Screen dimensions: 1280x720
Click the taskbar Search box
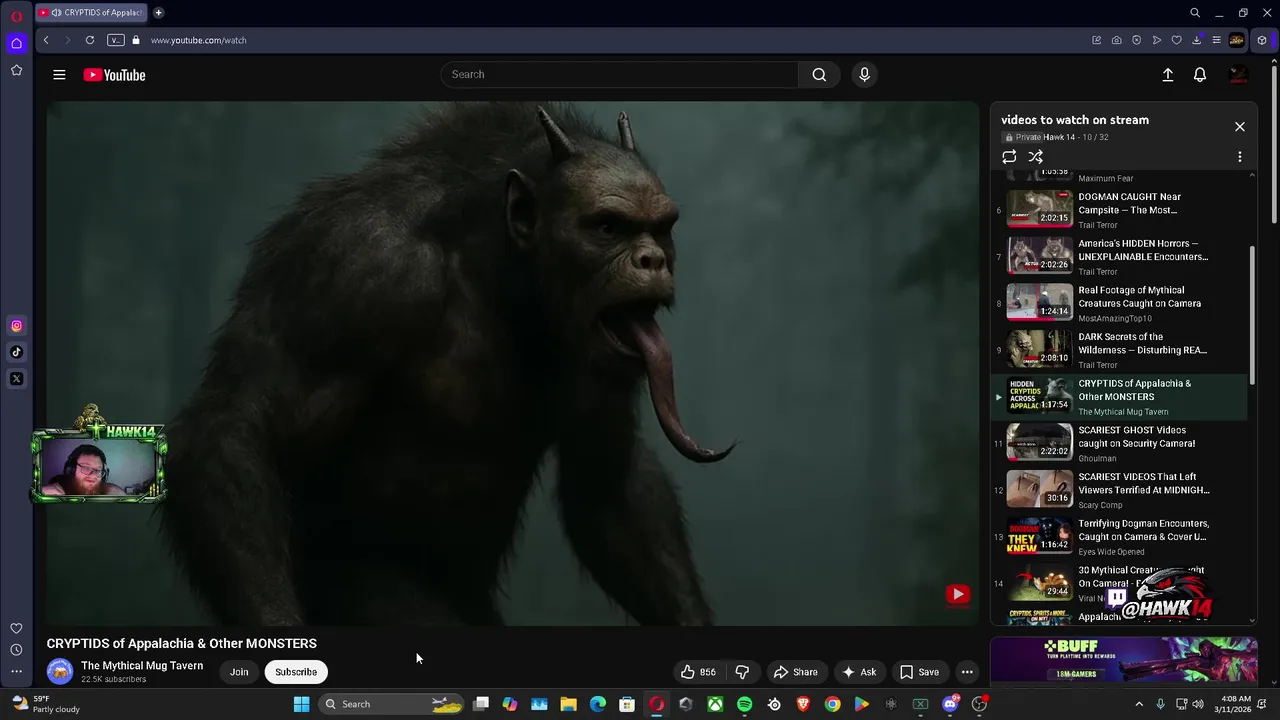point(392,704)
